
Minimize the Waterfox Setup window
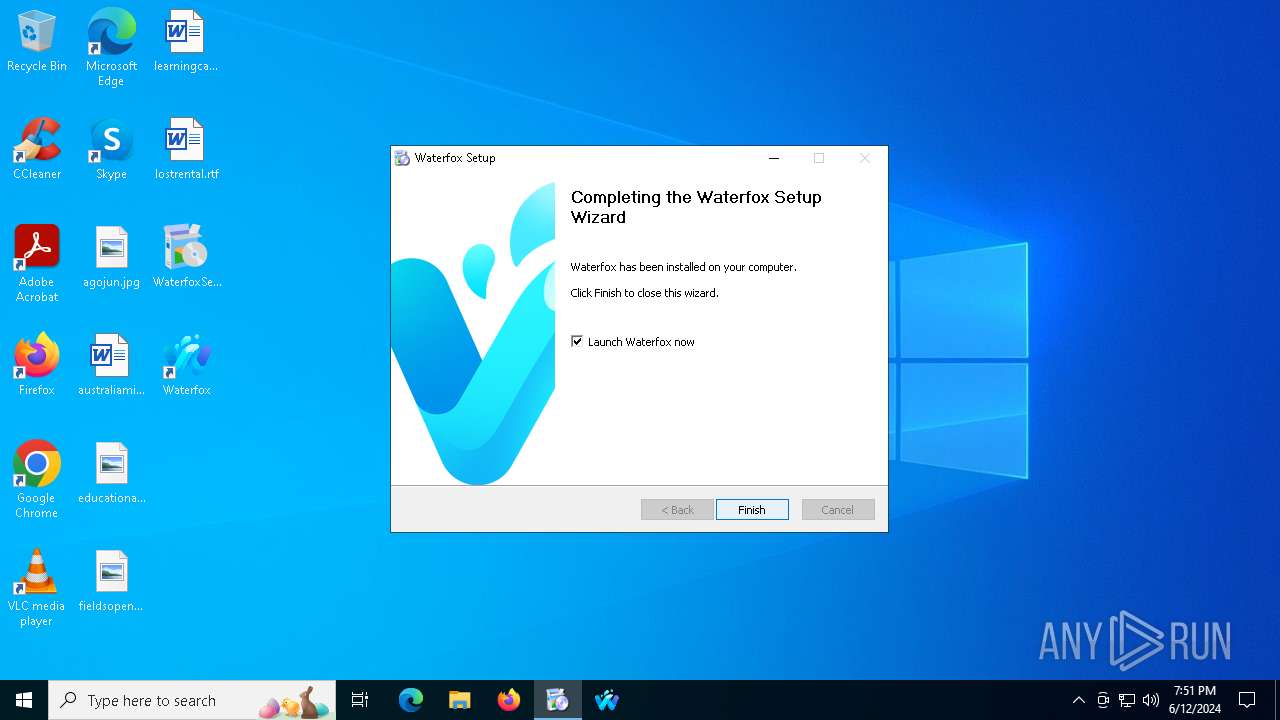tap(774, 158)
